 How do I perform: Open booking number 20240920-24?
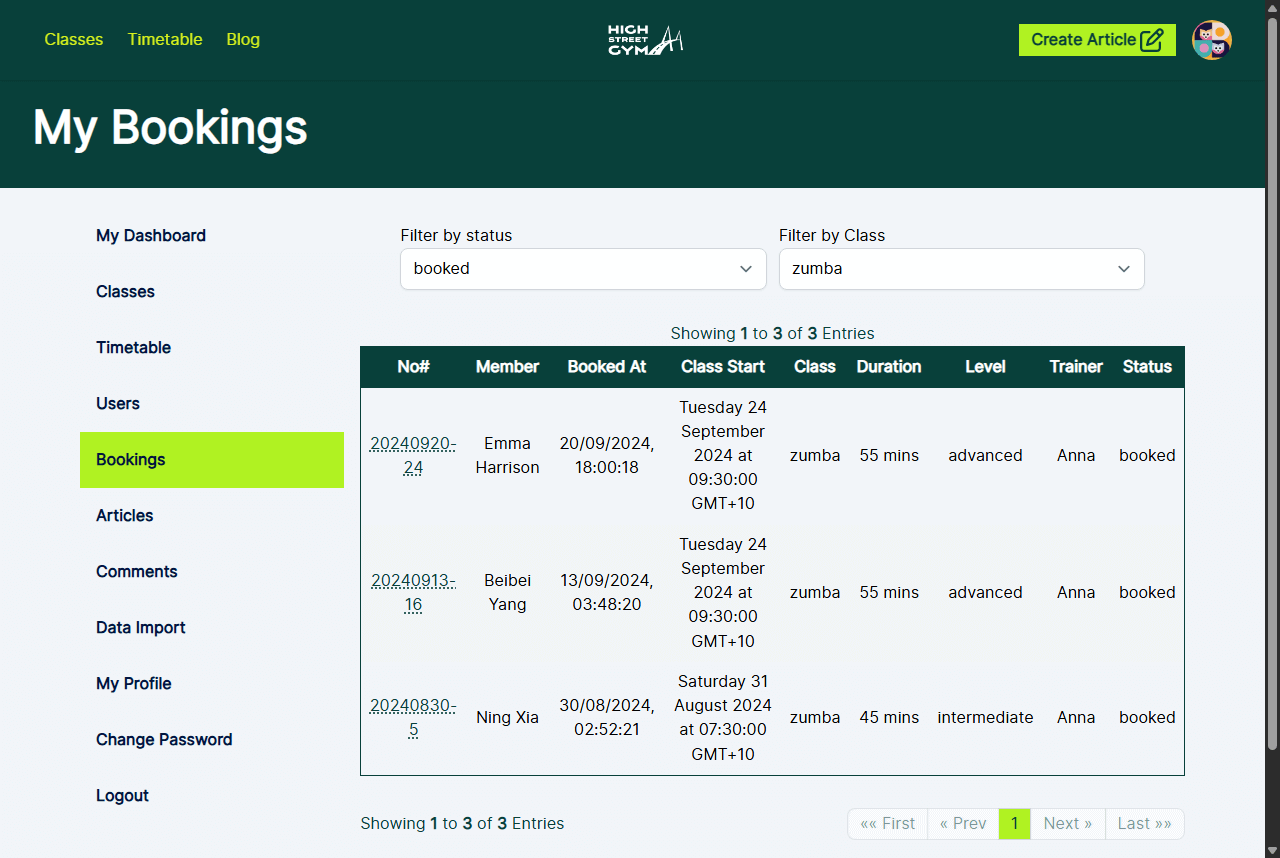point(413,455)
